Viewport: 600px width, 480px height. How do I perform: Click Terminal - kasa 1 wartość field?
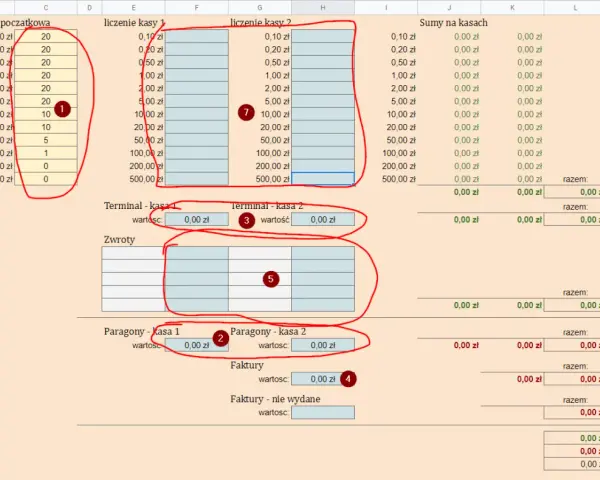click(197, 219)
